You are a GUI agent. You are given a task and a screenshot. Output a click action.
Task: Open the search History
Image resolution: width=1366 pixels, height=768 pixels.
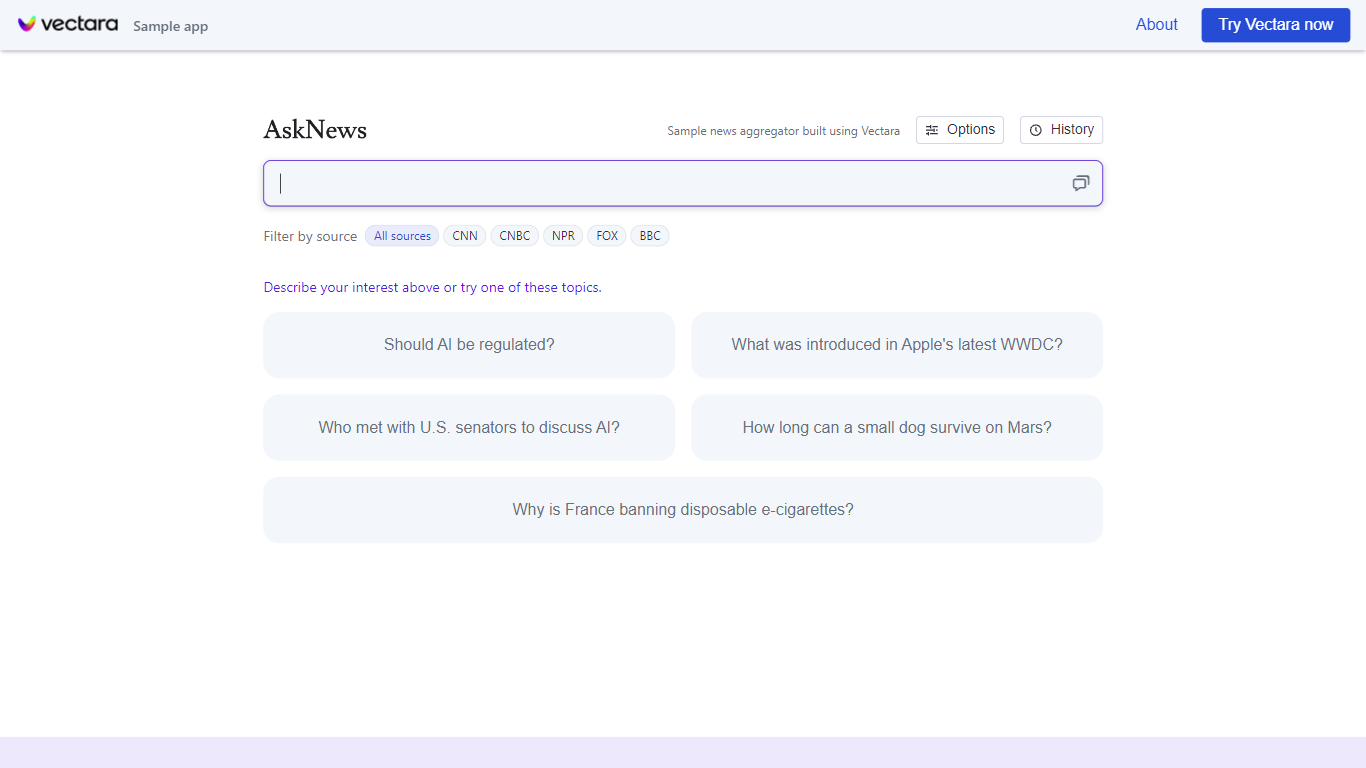(1061, 130)
